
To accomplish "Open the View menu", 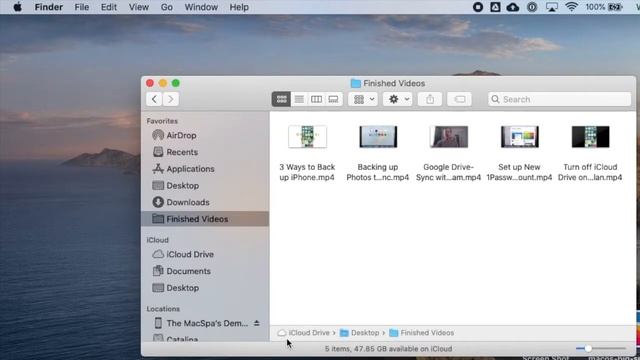I will pyautogui.click(x=139, y=7).
